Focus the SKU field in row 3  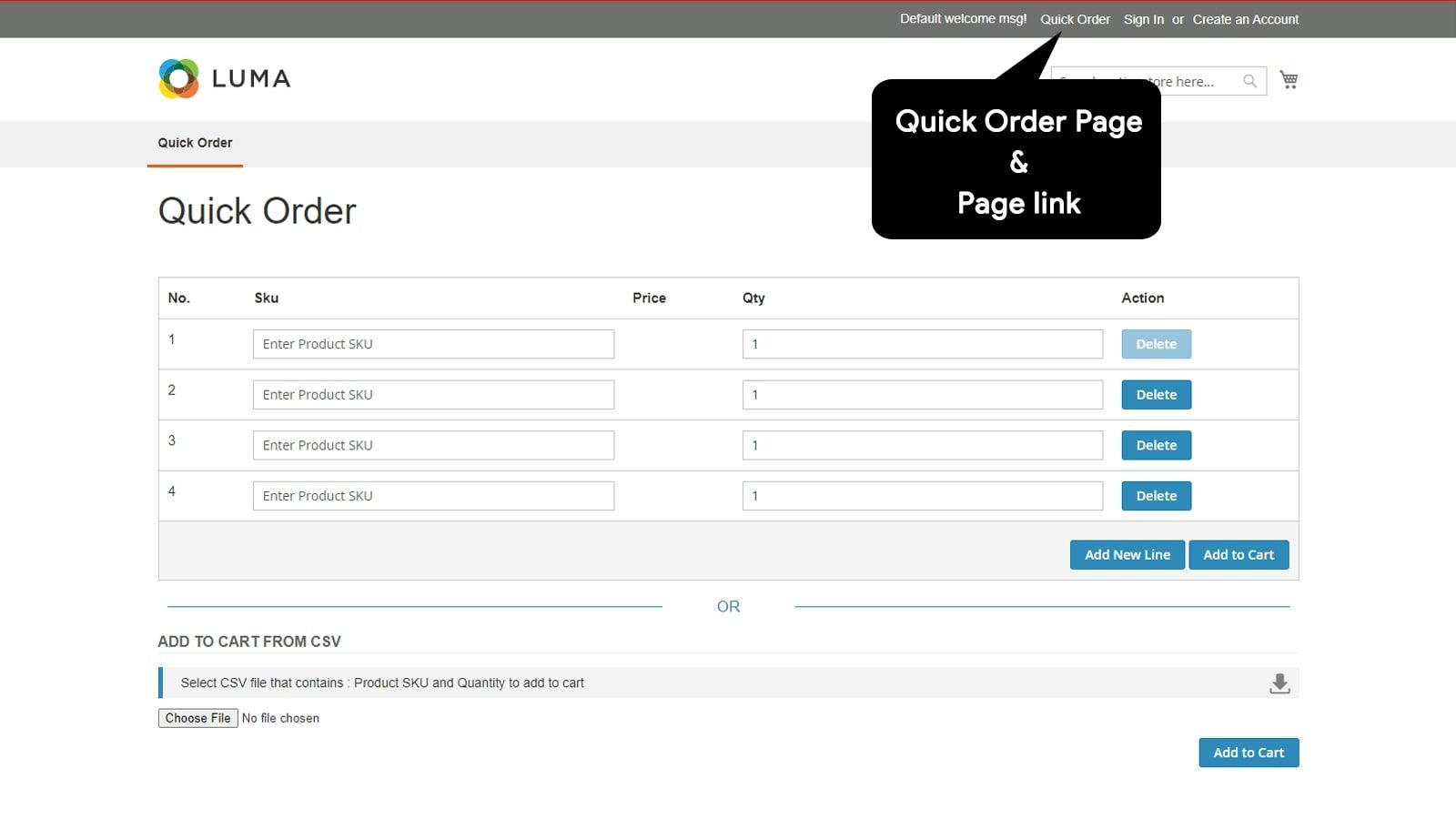[x=433, y=445]
